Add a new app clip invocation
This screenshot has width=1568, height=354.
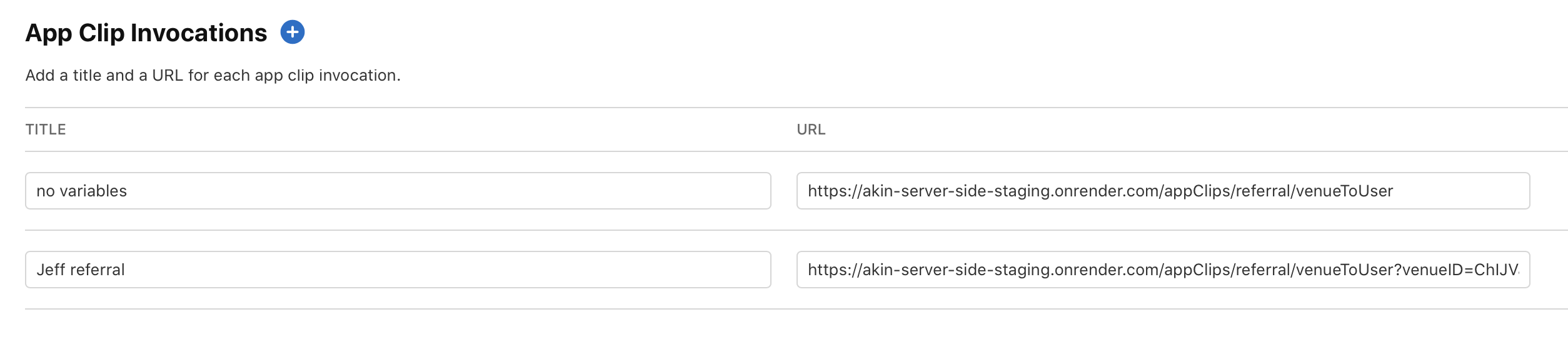click(x=292, y=32)
